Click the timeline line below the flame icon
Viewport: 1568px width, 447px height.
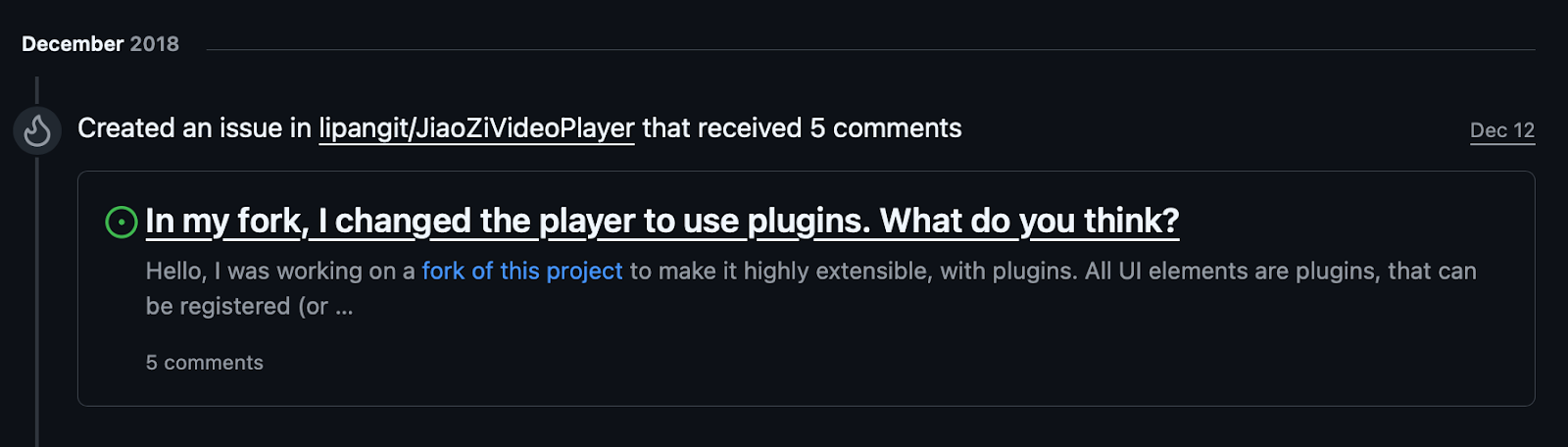click(37, 294)
